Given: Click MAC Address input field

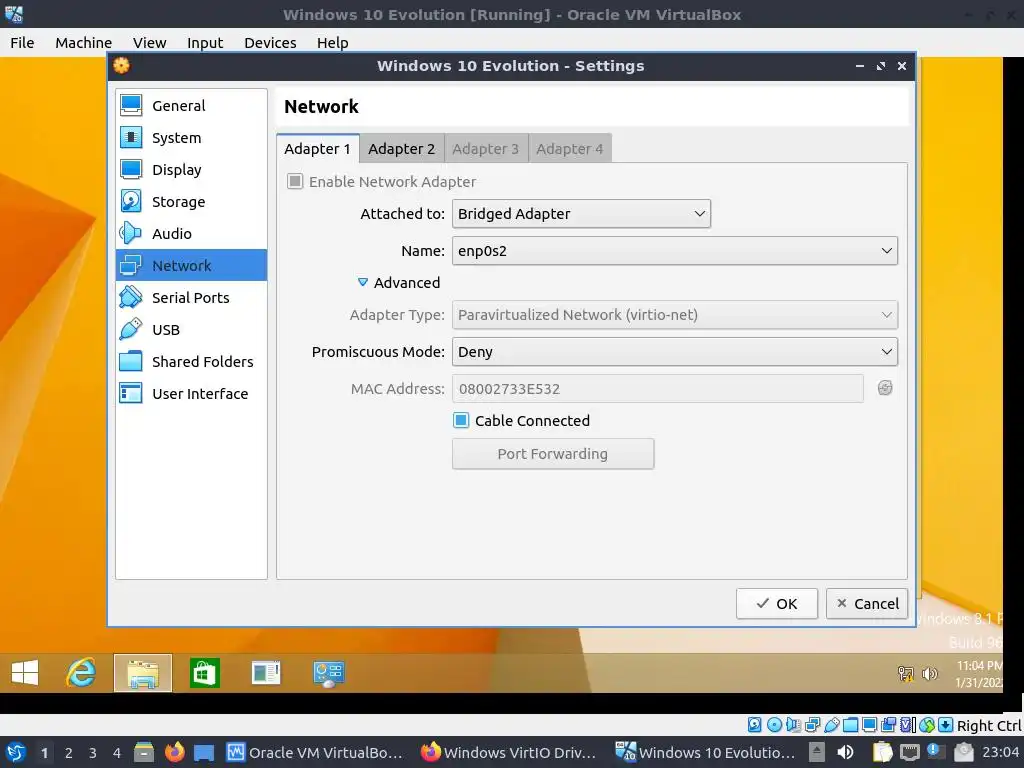Looking at the screenshot, I should (x=658, y=389).
